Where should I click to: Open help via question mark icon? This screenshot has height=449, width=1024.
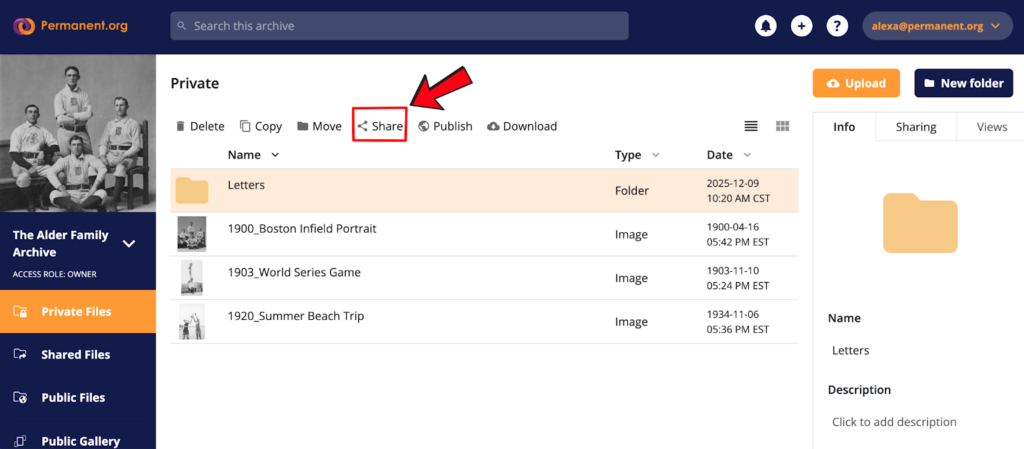[837, 26]
